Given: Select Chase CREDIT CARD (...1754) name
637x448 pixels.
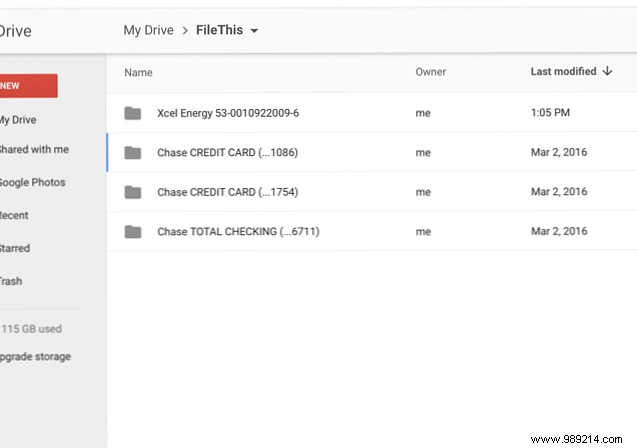Looking at the screenshot, I should 228,192.
